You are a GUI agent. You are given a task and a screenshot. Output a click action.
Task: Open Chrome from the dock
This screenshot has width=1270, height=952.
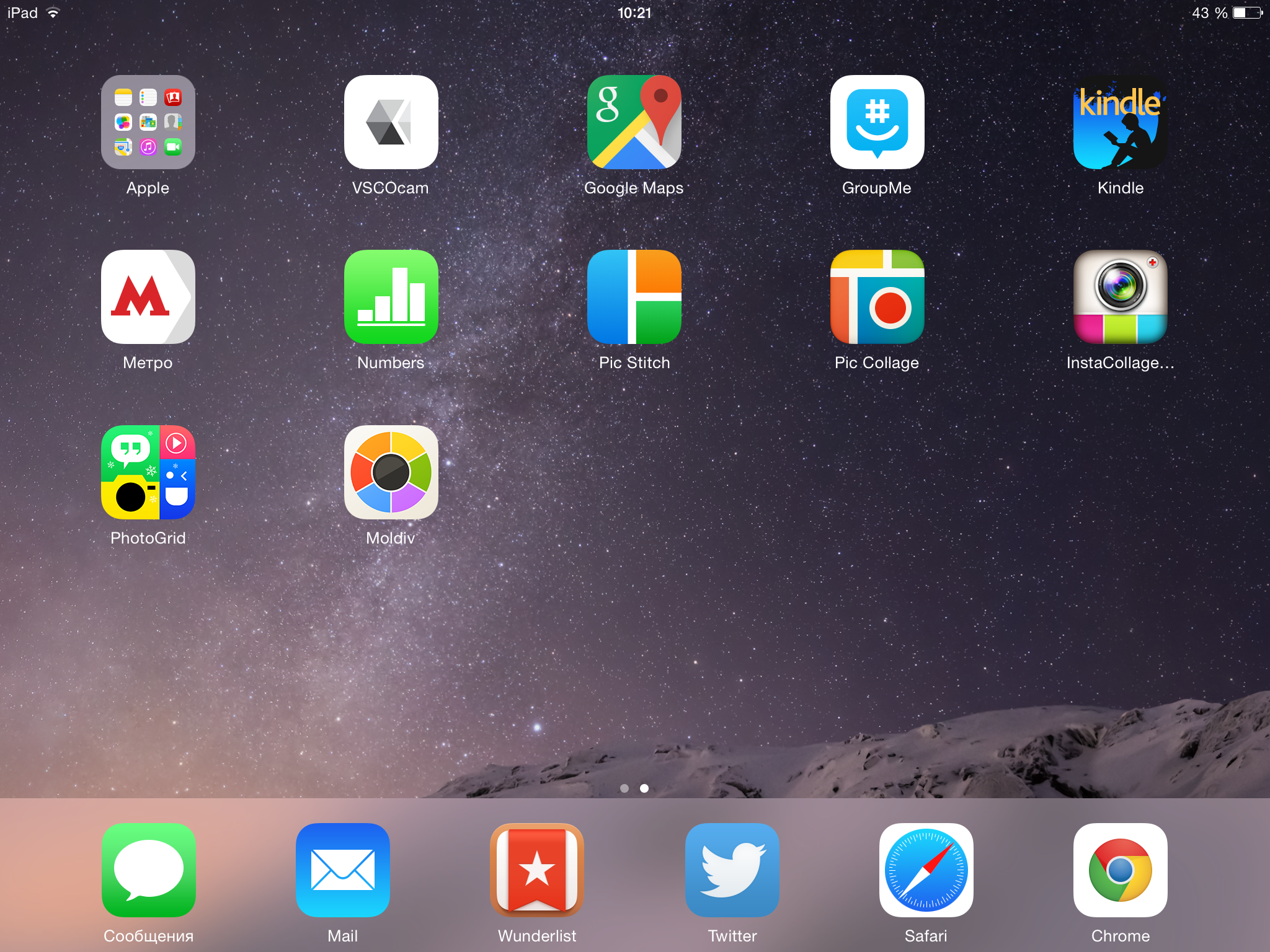click(1121, 870)
